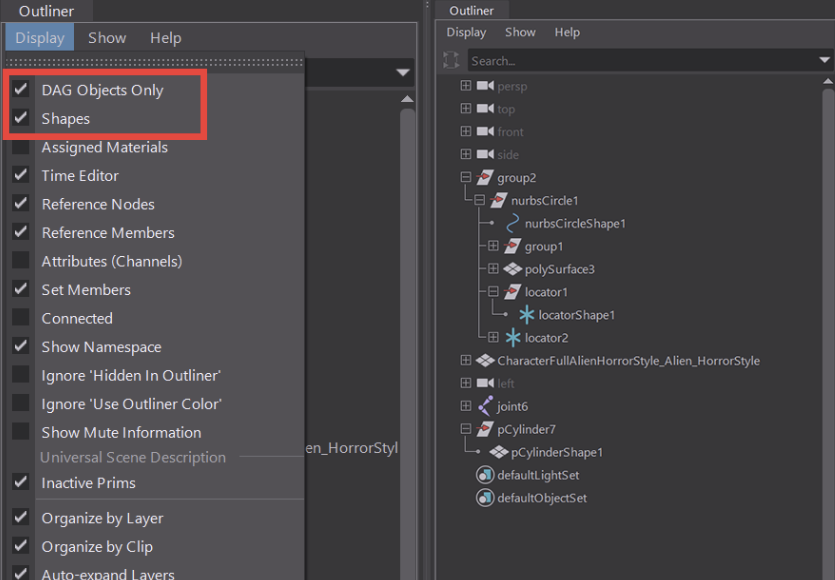The width and height of the screenshot is (835, 580).
Task: Click the joint6 joint icon
Action: (485, 406)
